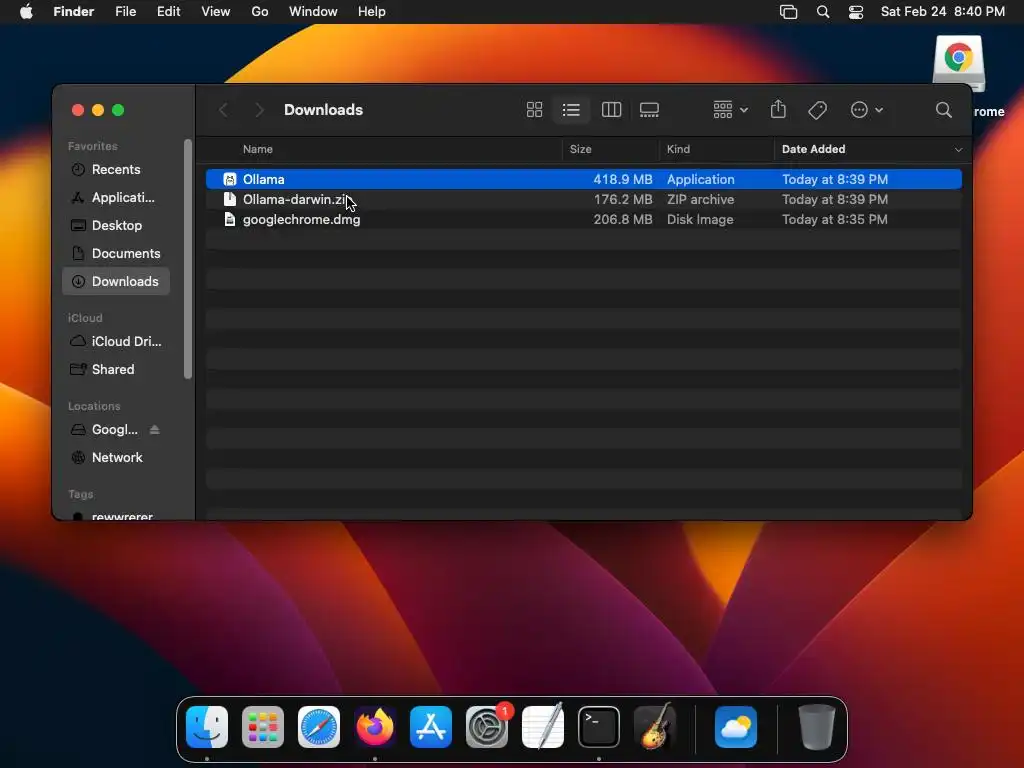The width and height of the screenshot is (1024, 768).
Task: Open Desktop in the sidebar
Action: [x=116, y=226]
